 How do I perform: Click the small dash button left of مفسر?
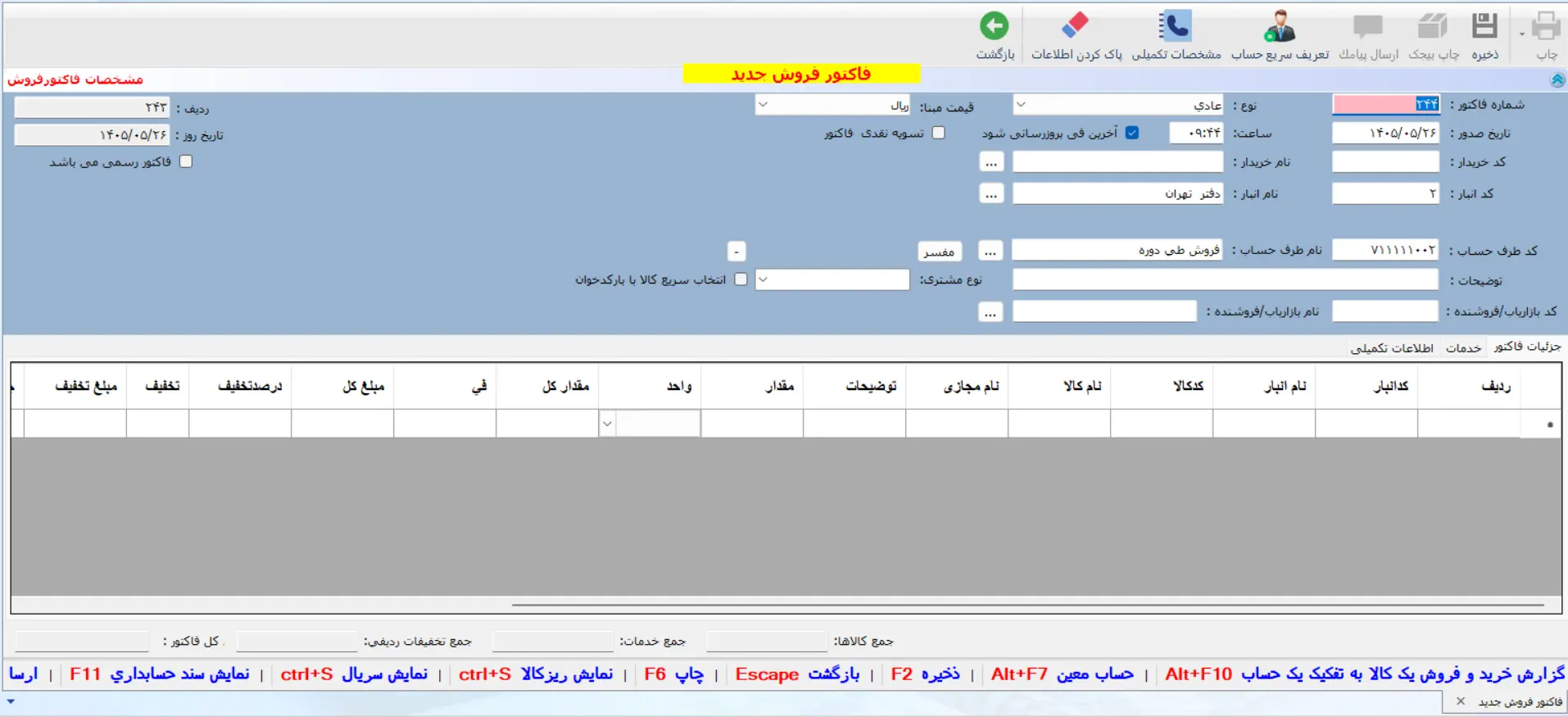(736, 251)
